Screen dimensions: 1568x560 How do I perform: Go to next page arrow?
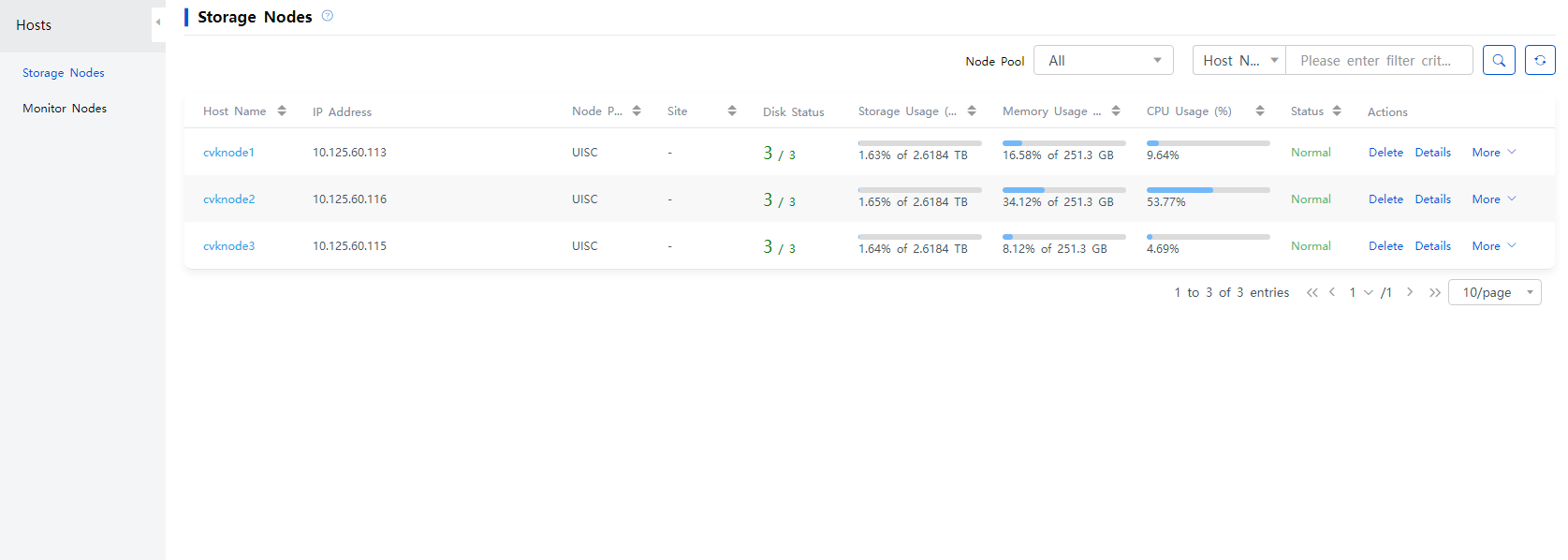click(1410, 292)
